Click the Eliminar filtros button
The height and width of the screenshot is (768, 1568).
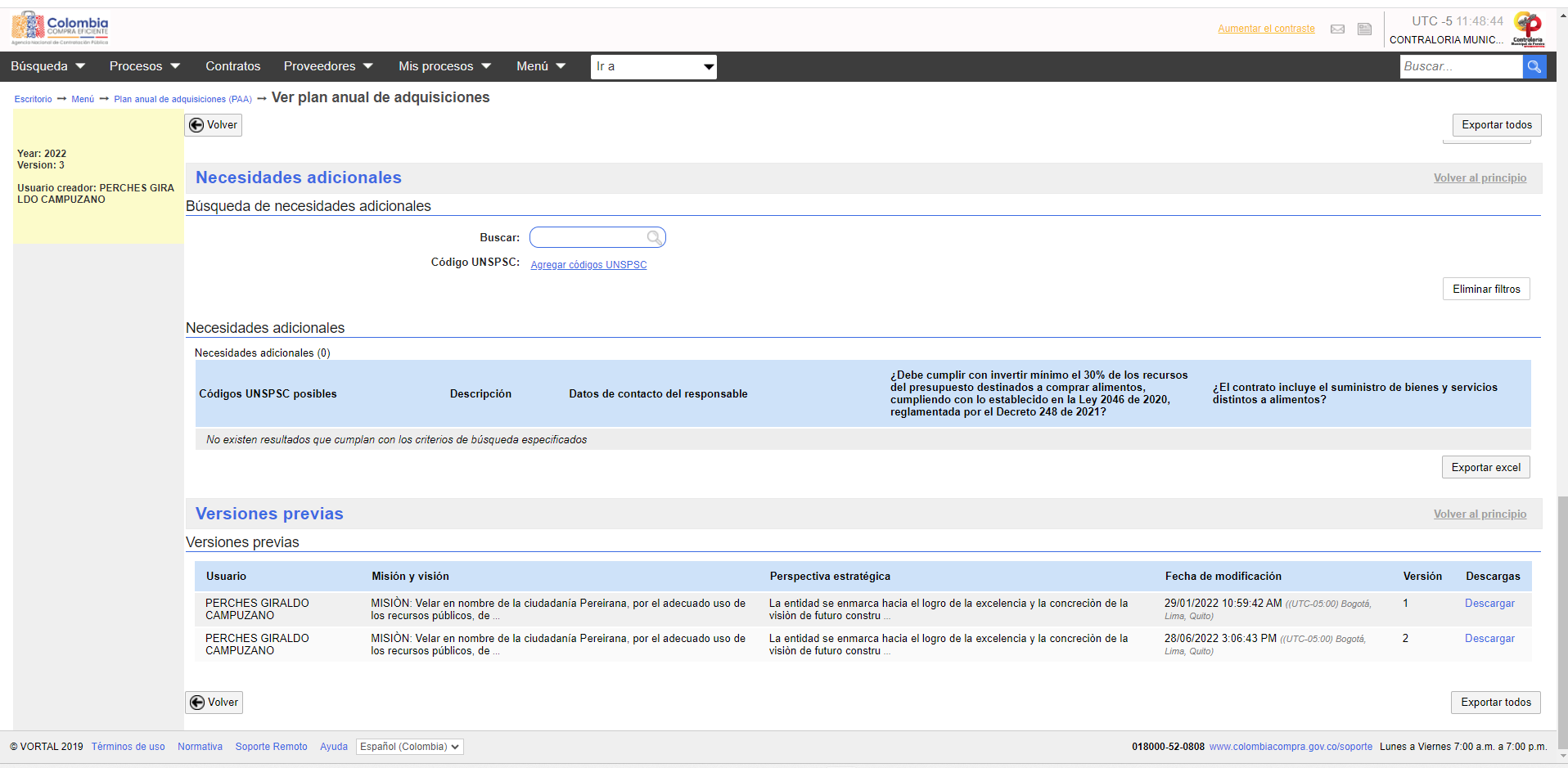point(1486,289)
